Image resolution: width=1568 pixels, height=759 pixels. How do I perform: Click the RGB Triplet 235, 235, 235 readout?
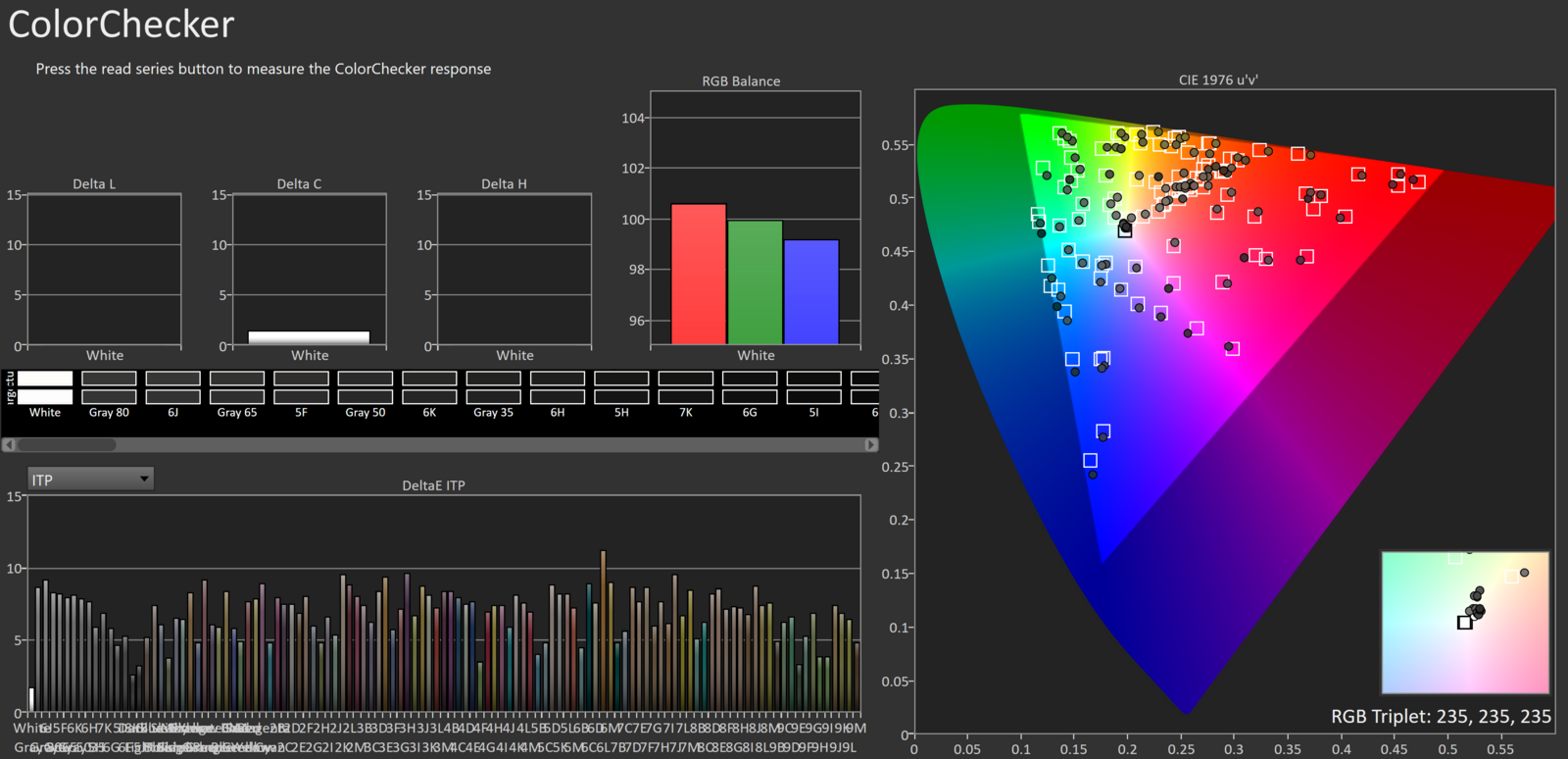pos(1441,717)
